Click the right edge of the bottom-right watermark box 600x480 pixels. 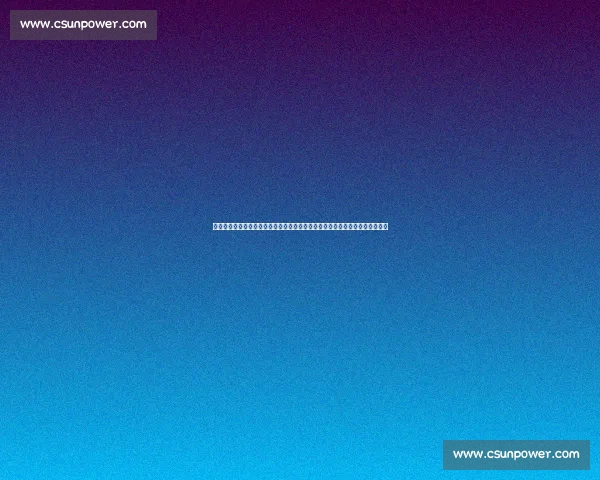[x=587, y=454]
